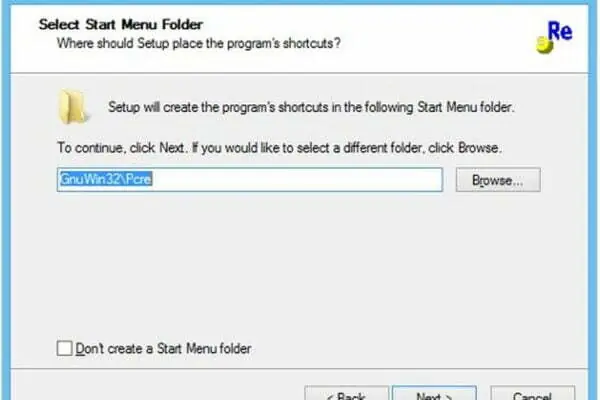The height and width of the screenshot is (400, 600).
Task: Click the Where should Setup place shortcuts subtitle
Action: 199,43
